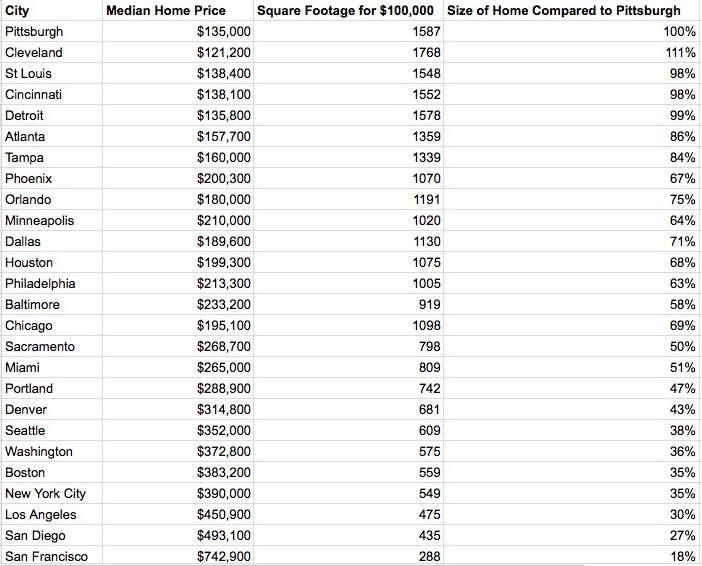Select the Minneapolis city cell
The image size is (702, 566).
pyautogui.click(x=51, y=220)
